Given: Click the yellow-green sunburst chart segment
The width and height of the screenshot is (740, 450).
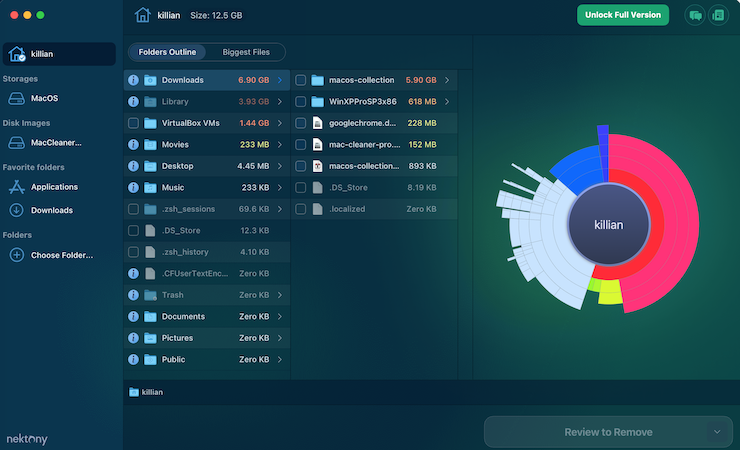Looking at the screenshot, I should tap(609, 292).
